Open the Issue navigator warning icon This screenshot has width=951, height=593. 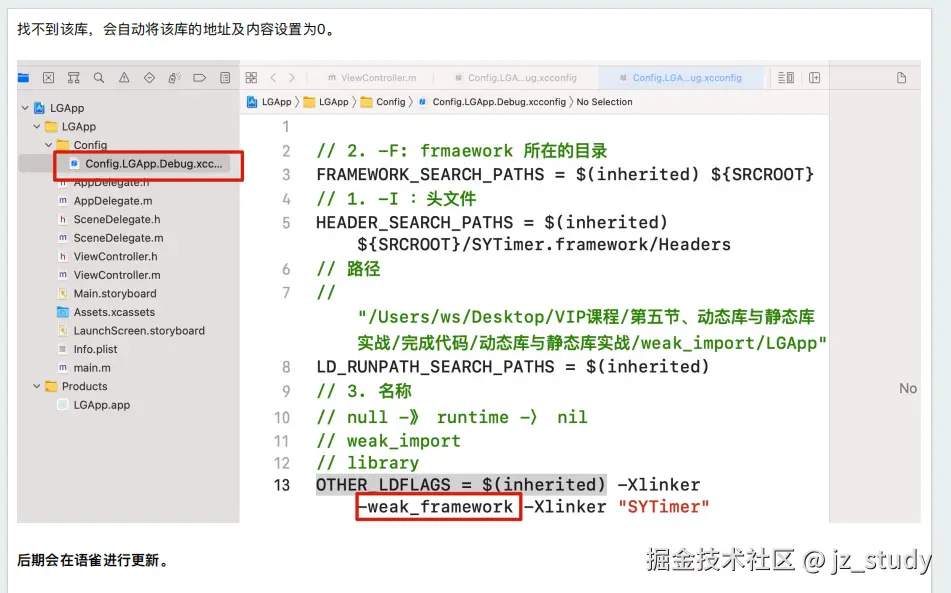pyautogui.click(x=124, y=78)
